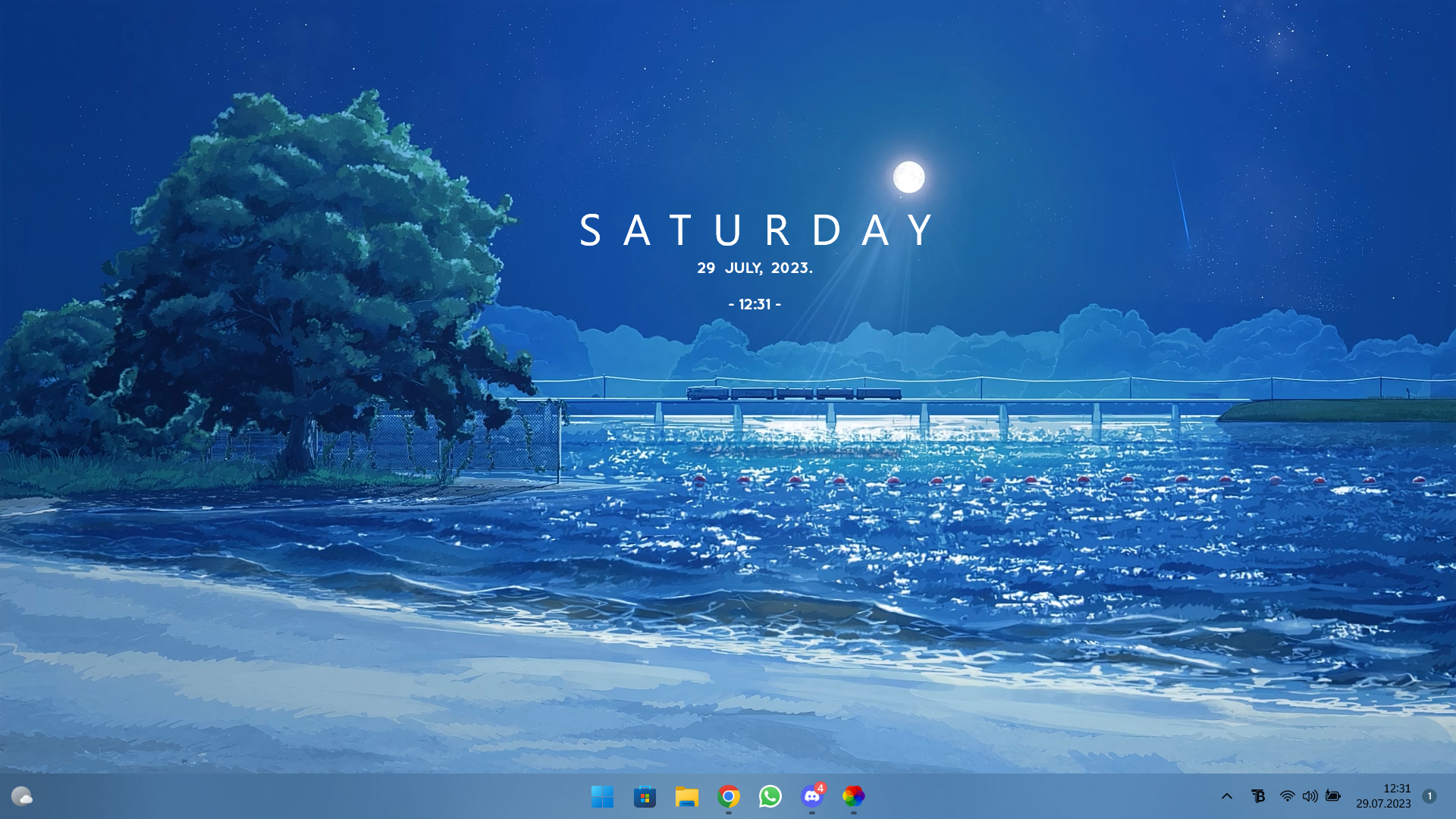
Task: Open the weather widget icon
Action: 22,796
